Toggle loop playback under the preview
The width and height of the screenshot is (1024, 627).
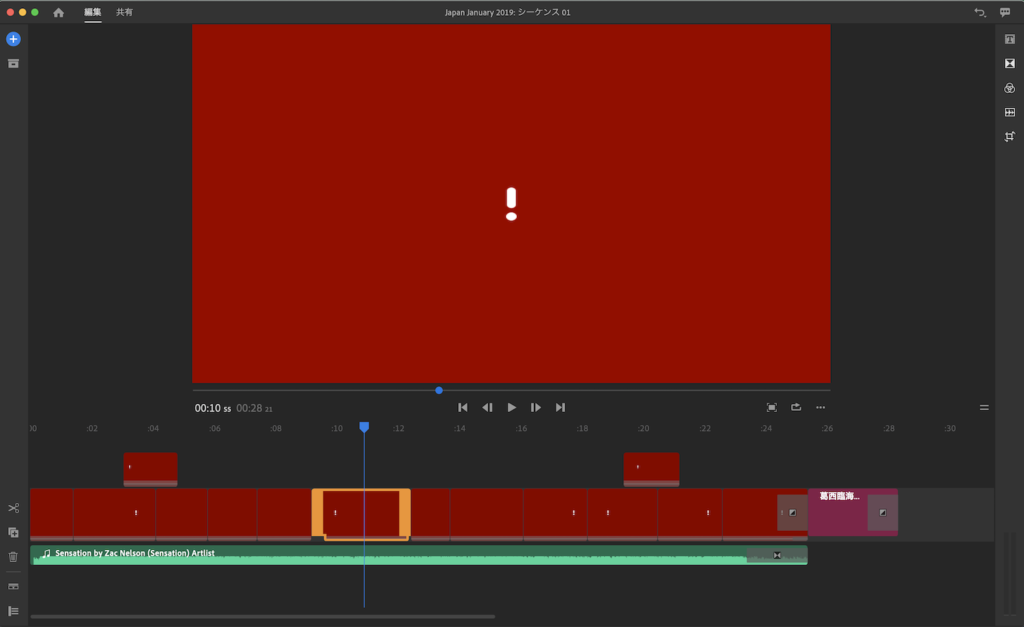click(x=796, y=407)
